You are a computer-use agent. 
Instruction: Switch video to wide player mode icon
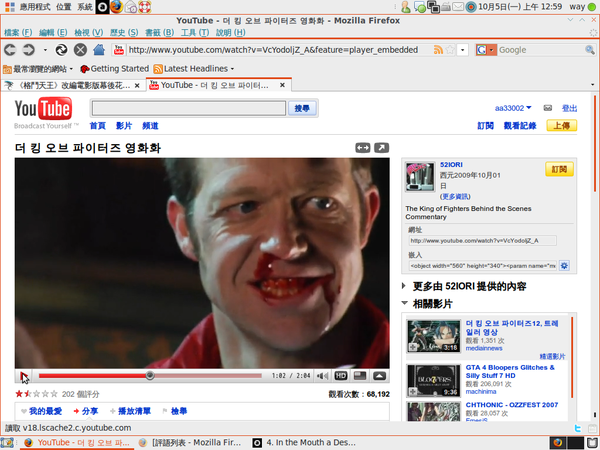[x=362, y=148]
